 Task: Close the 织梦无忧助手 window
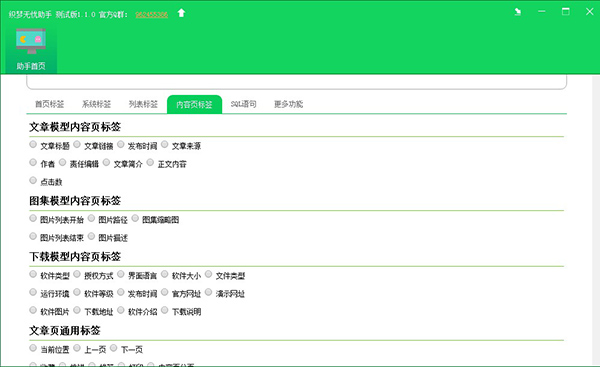tap(590, 11)
